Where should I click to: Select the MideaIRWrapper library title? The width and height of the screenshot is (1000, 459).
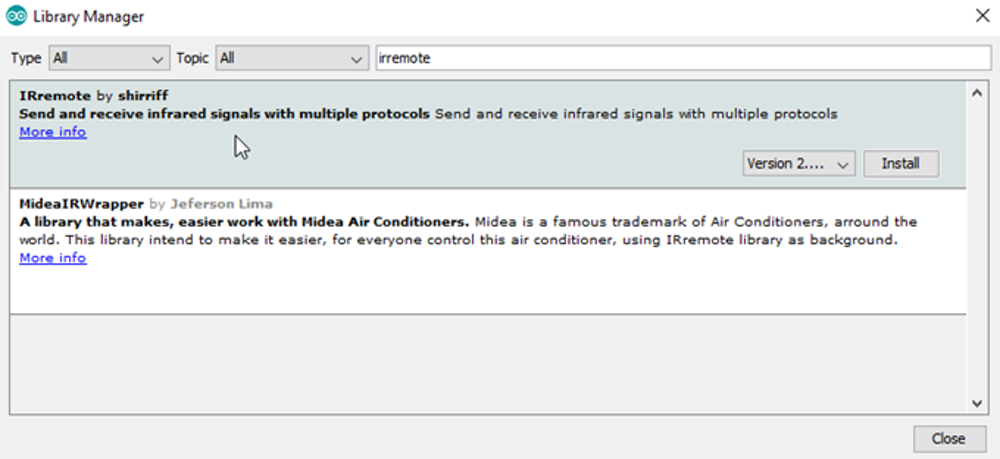pyautogui.click(x=82, y=204)
